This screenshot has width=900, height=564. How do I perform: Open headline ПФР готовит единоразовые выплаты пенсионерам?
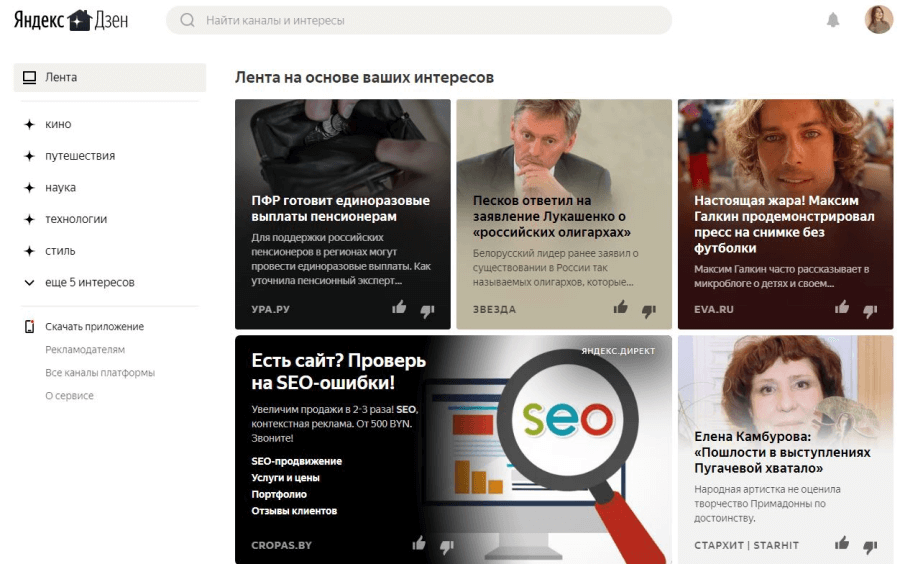point(340,208)
